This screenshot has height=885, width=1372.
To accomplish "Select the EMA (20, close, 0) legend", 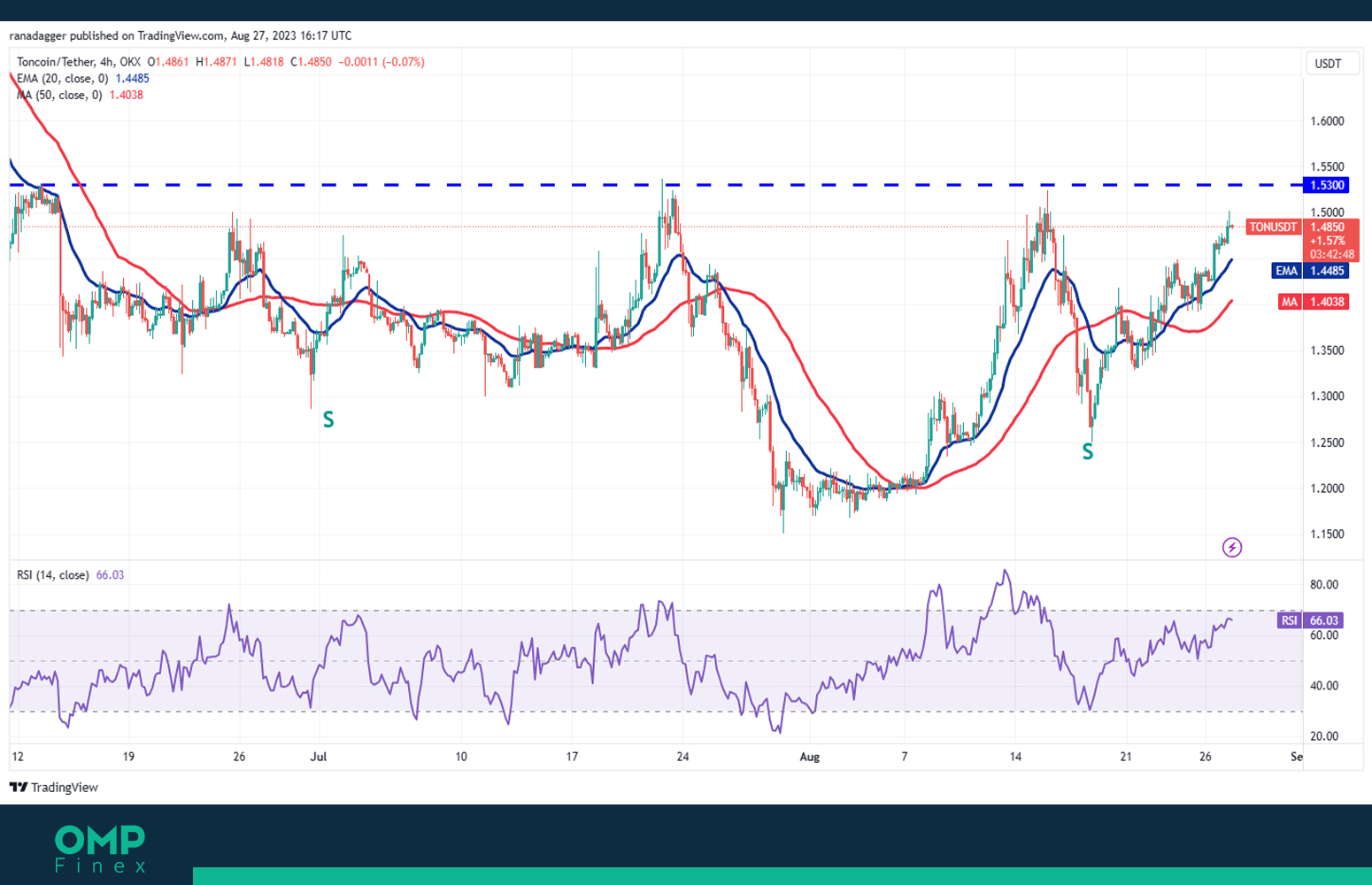I will (63, 78).
